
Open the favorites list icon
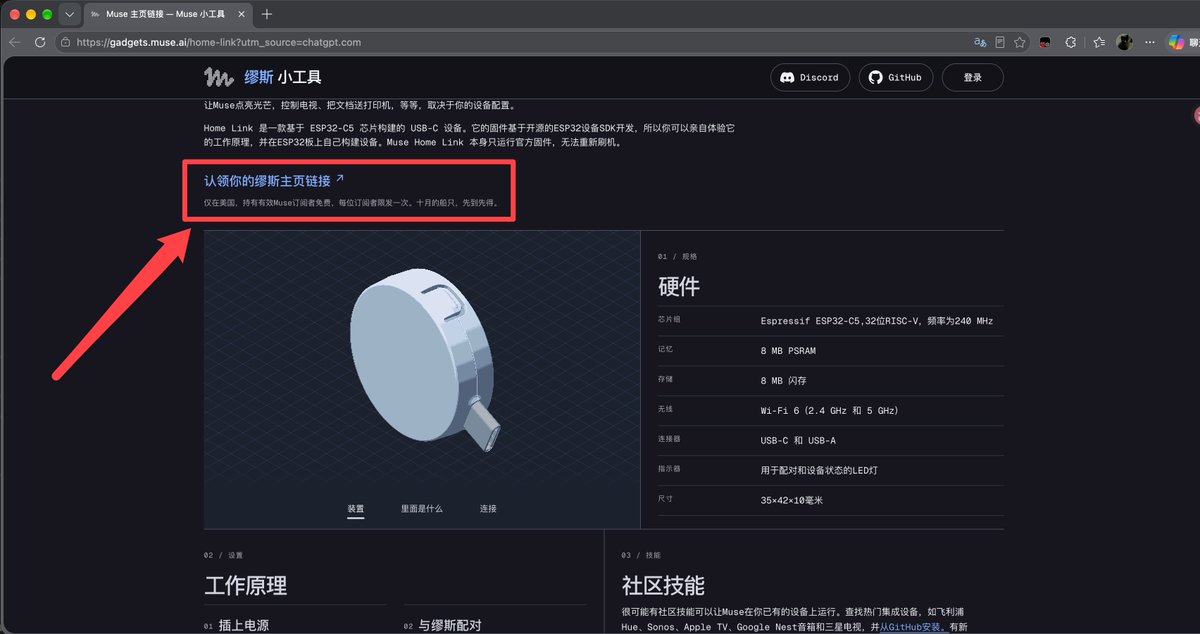(x=1099, y=42)
